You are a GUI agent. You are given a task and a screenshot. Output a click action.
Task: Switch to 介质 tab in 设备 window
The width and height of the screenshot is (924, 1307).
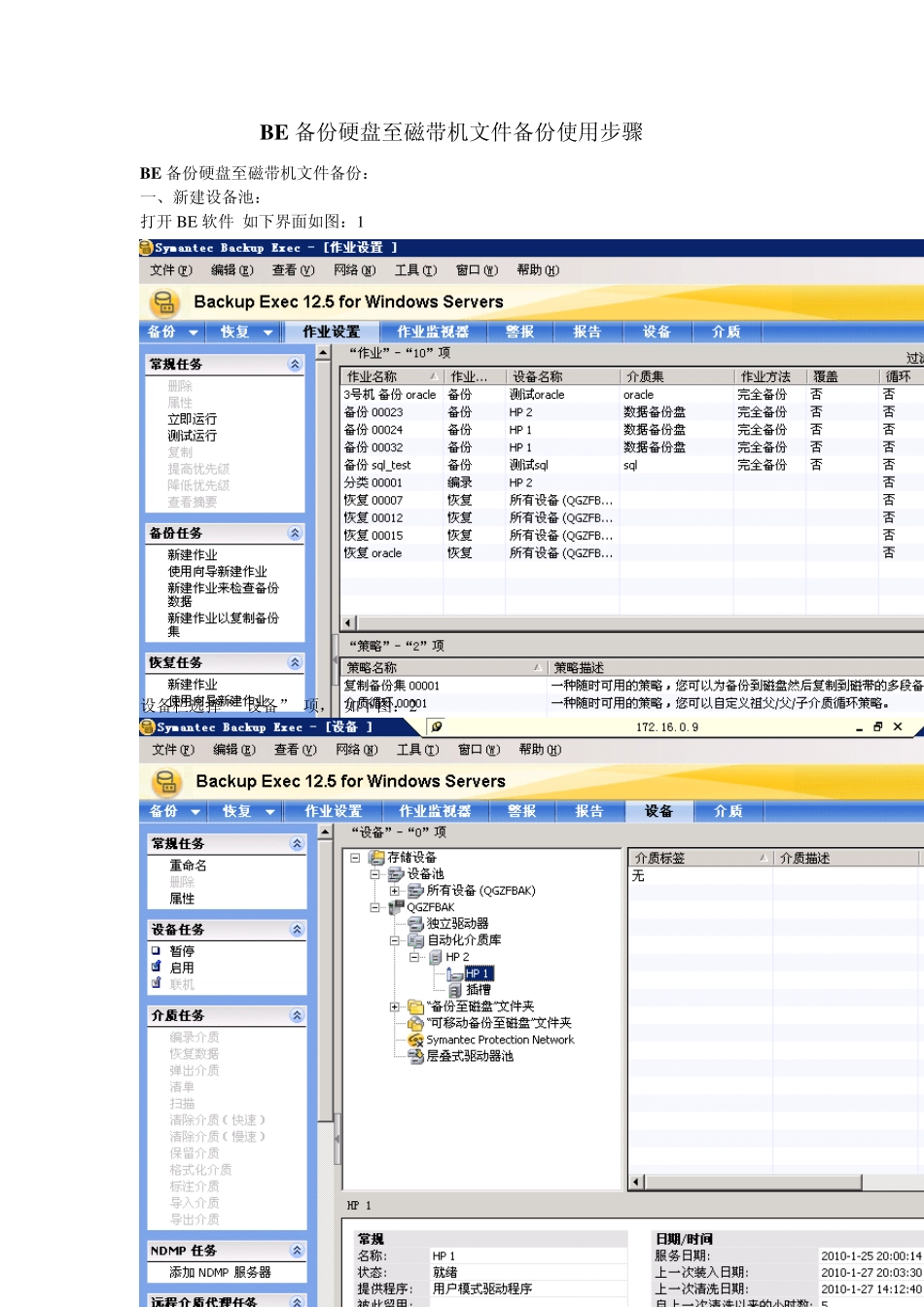pyautogui.click(x=729, y=811)
